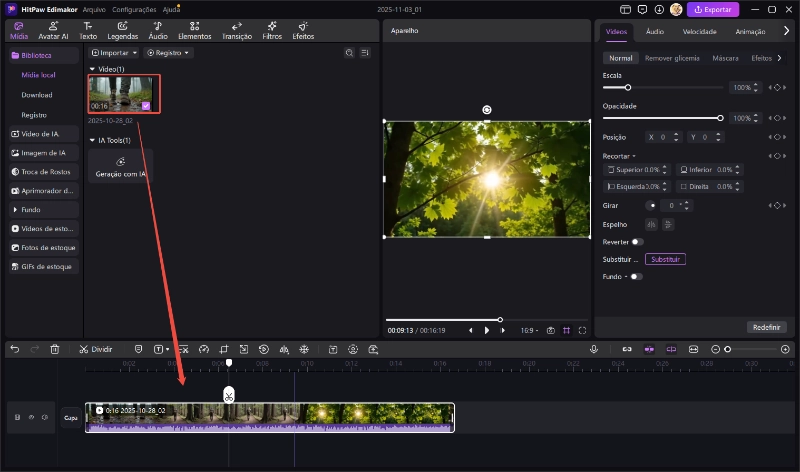Delete the clip with the trash icon
The image size is (800, 472).
point(55,350)
